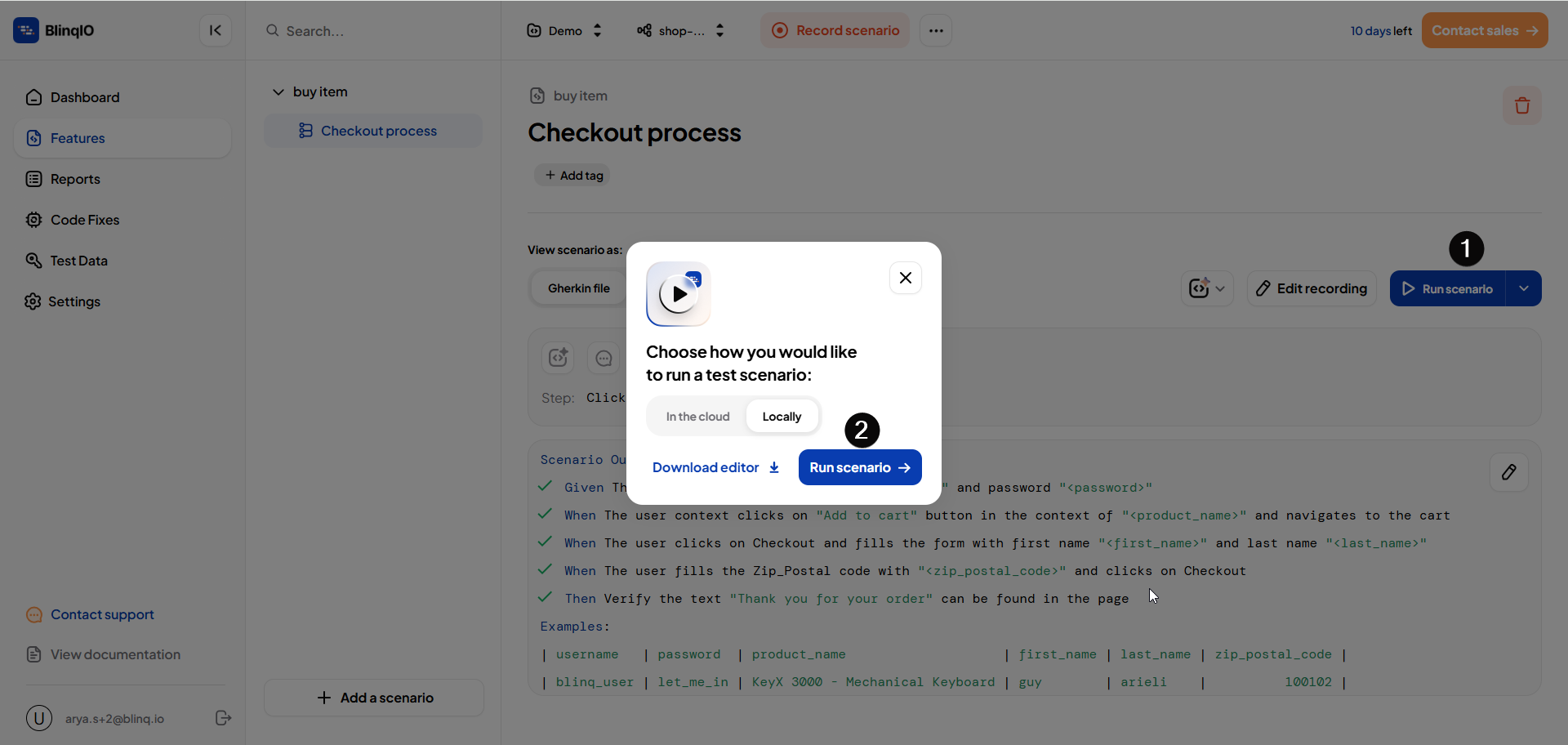Open the three-dots more options menu
1568x745 pixels.
coord(936,30)
